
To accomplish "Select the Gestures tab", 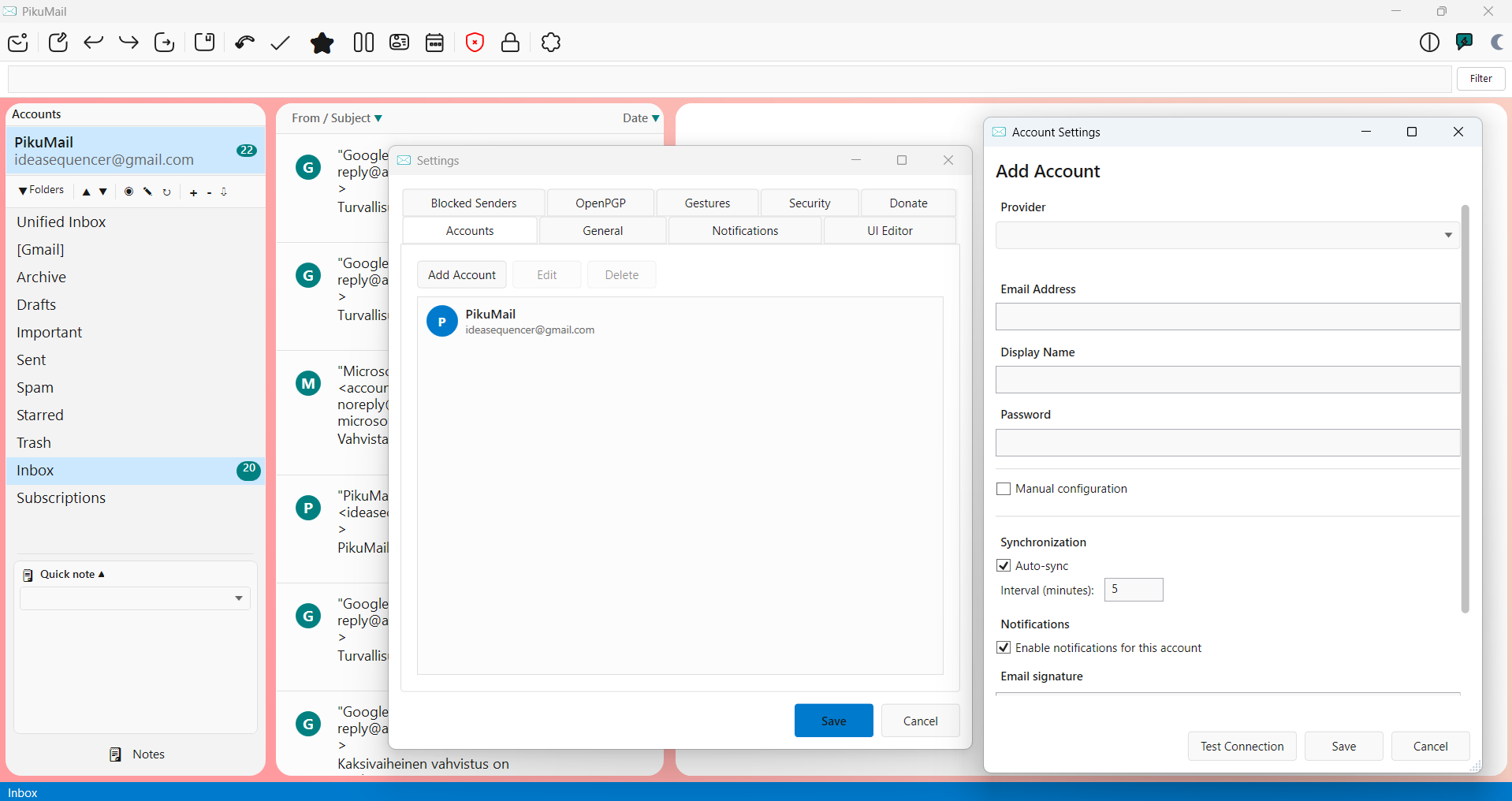I will pos(707,203).
